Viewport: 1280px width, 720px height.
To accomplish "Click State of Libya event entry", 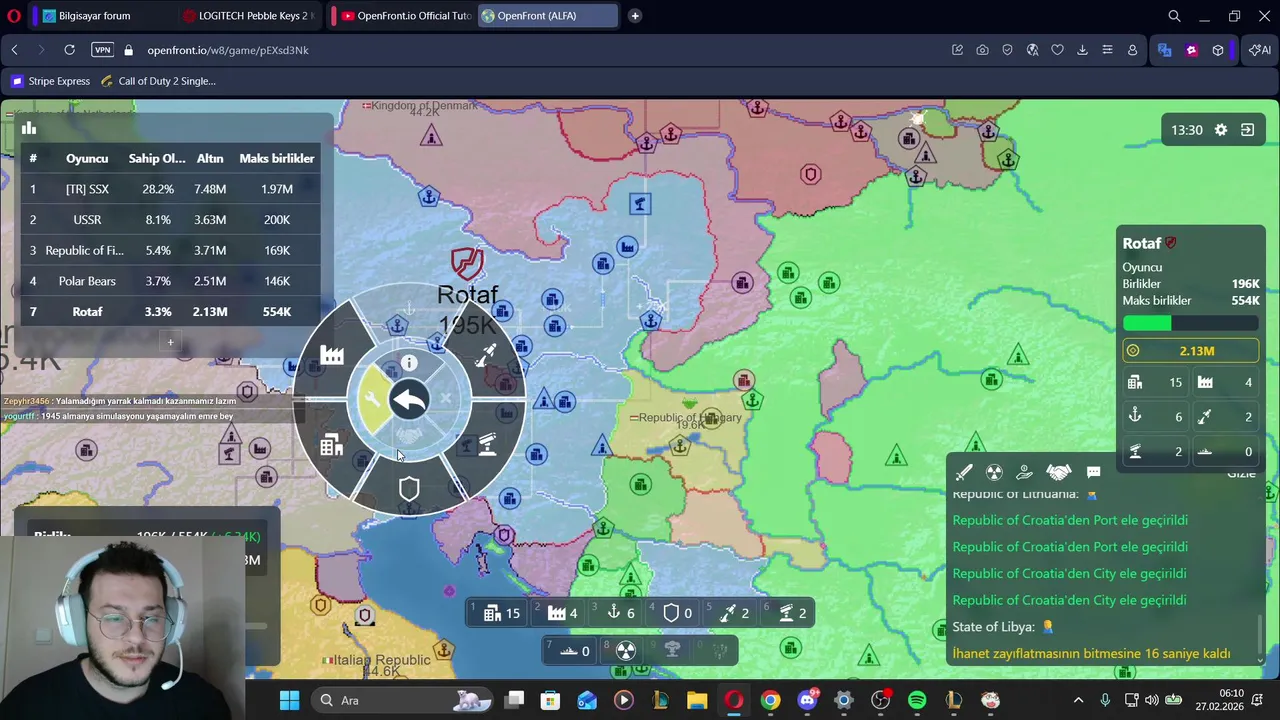I will pos(1004,627).
